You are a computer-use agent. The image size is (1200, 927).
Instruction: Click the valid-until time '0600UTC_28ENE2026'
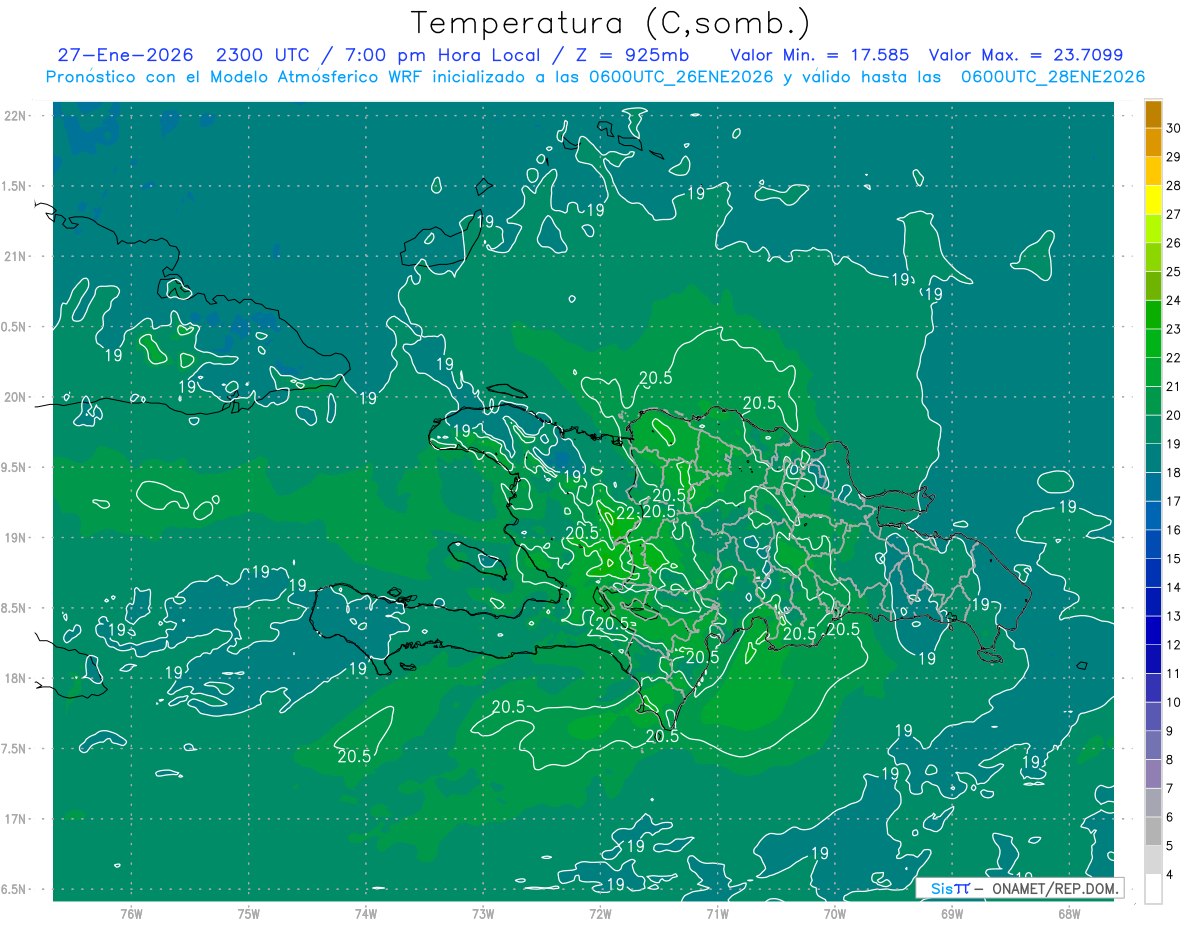(1052, 77)
